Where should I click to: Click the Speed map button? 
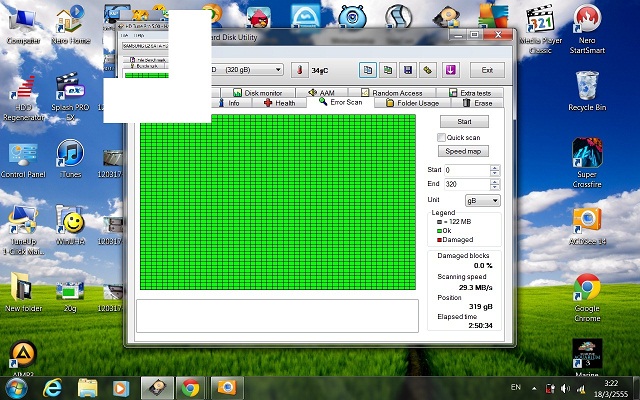464,151
